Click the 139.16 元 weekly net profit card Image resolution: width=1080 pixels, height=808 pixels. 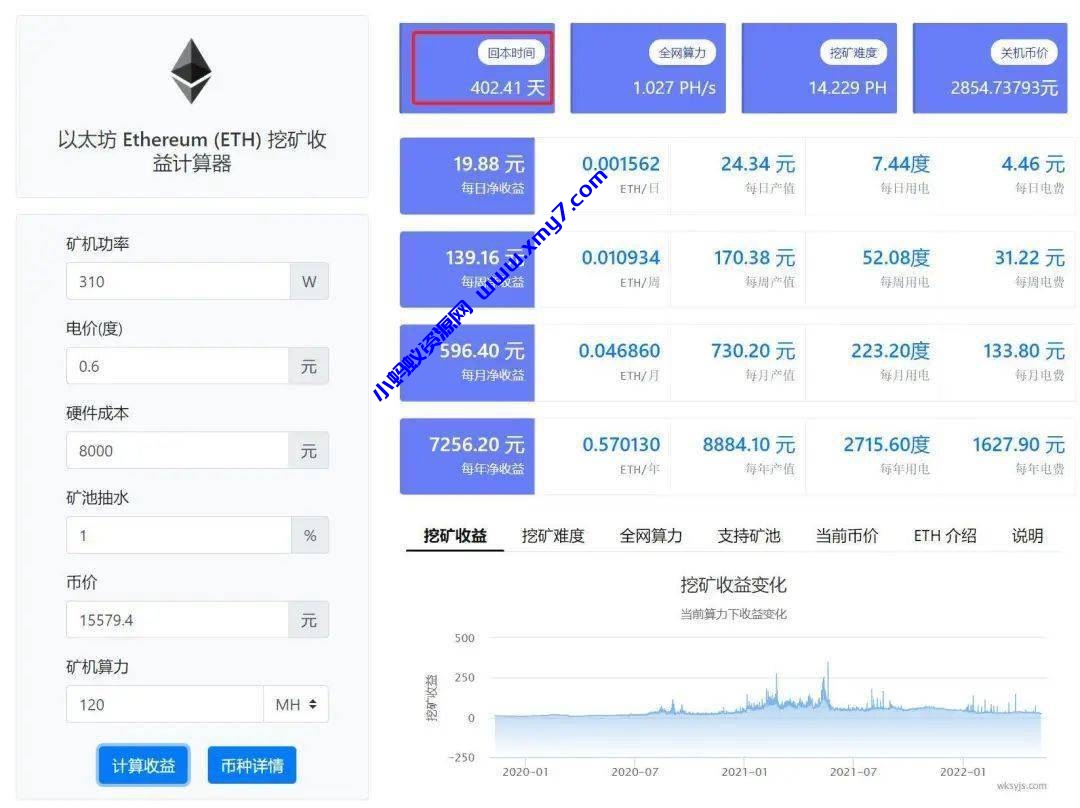467,269
